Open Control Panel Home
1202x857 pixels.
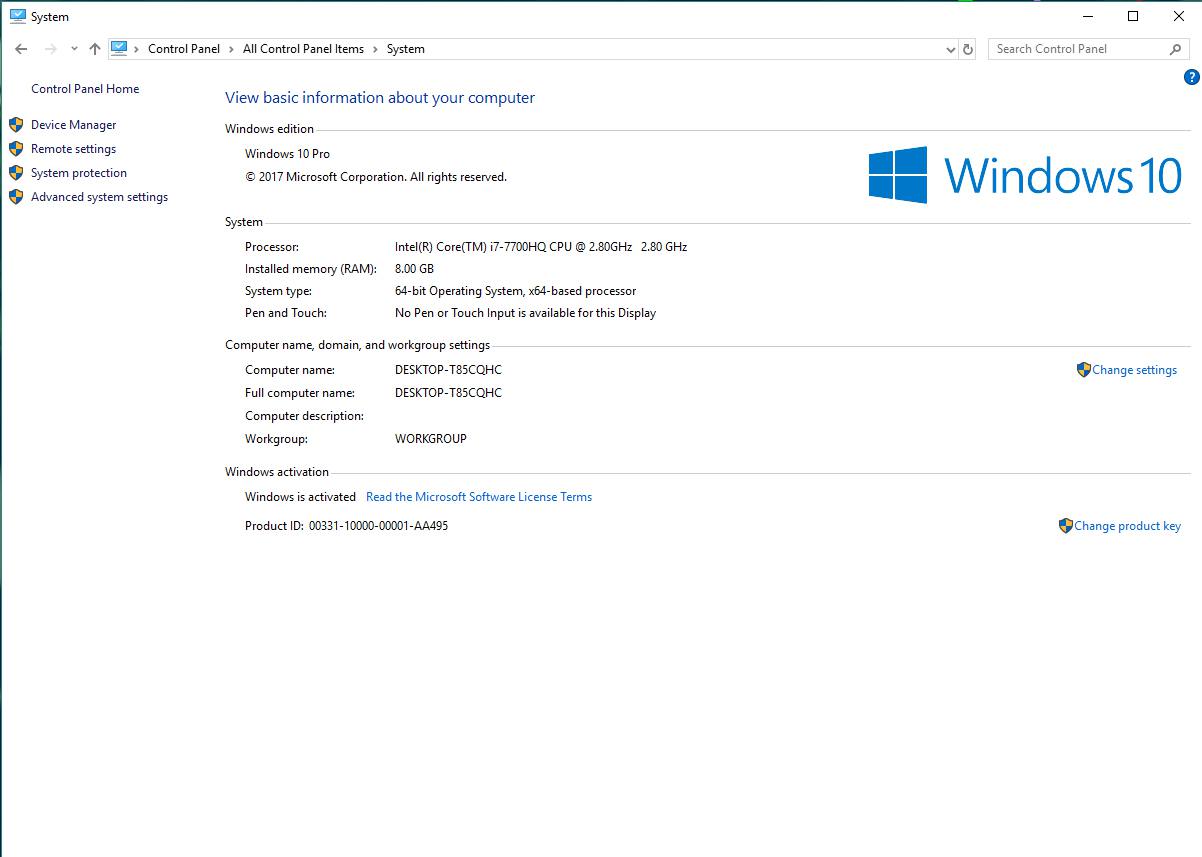(x=85, y=89)
